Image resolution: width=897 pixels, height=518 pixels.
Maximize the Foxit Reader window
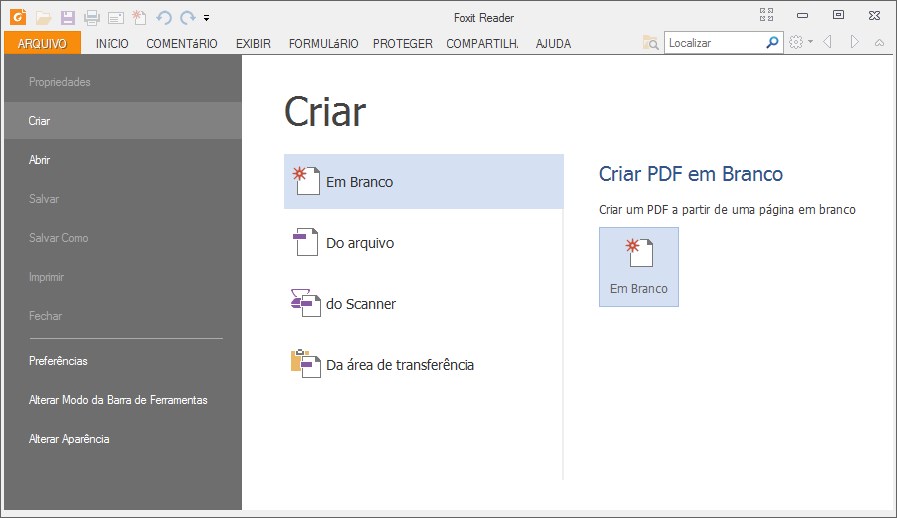click(x=838, y=15)
